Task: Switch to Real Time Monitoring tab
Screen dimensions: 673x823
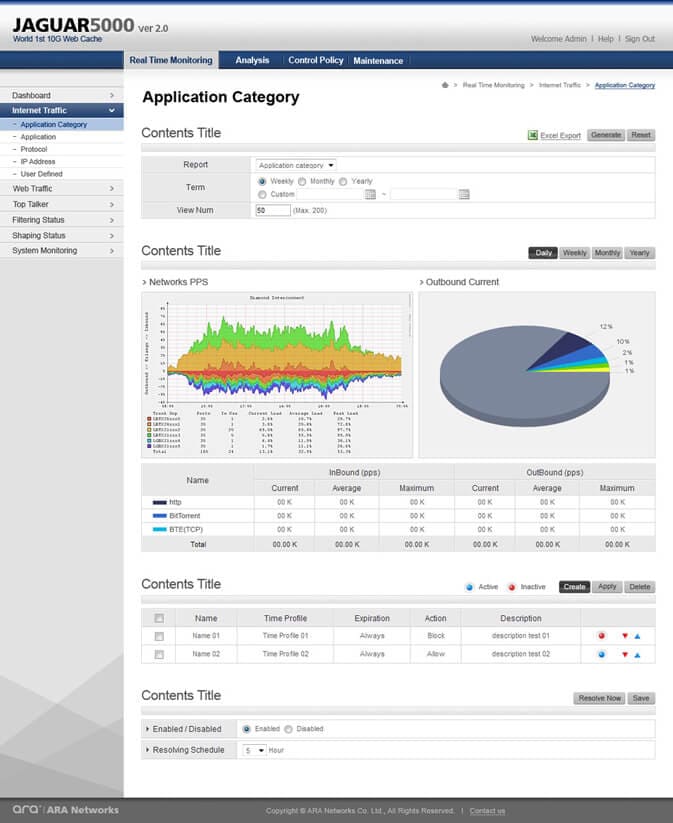Action: point(171,60)
